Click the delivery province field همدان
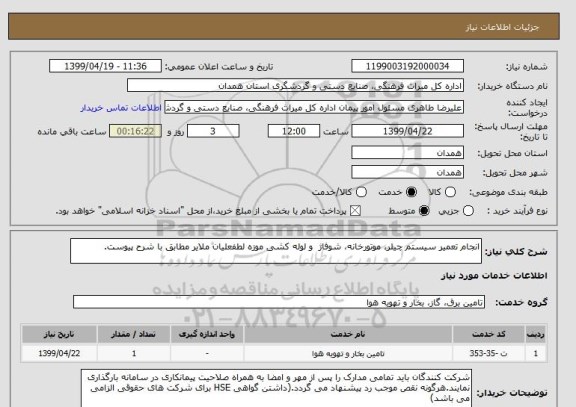Screen dimensions: 576x407 [x=407, y=153]
